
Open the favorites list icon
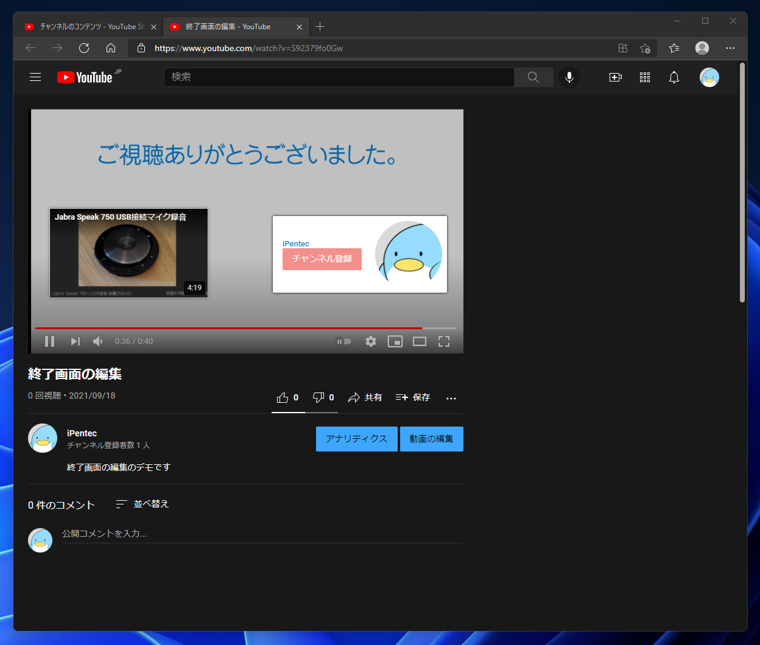674,48
